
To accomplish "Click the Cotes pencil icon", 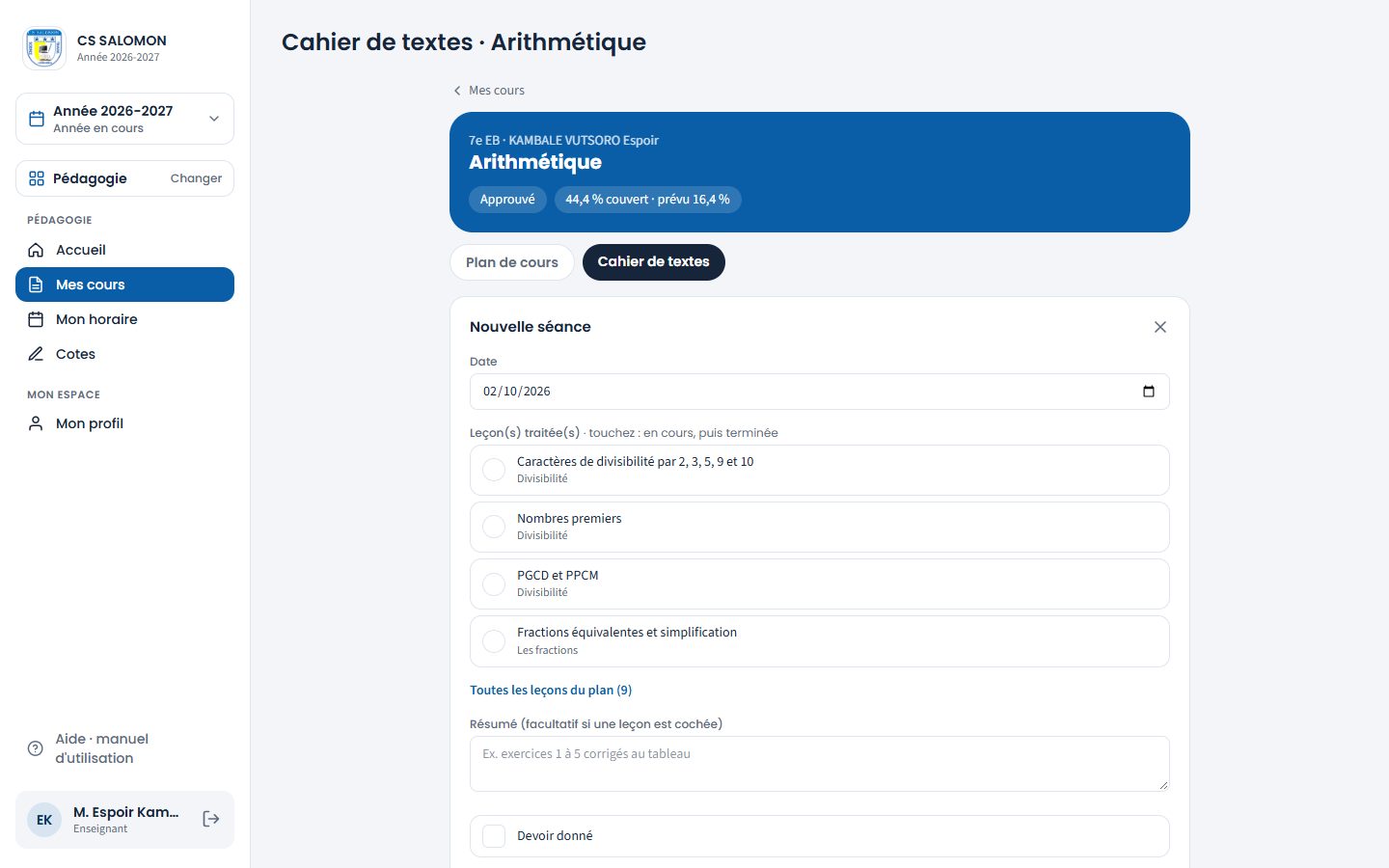I will [x=36, y=354].
